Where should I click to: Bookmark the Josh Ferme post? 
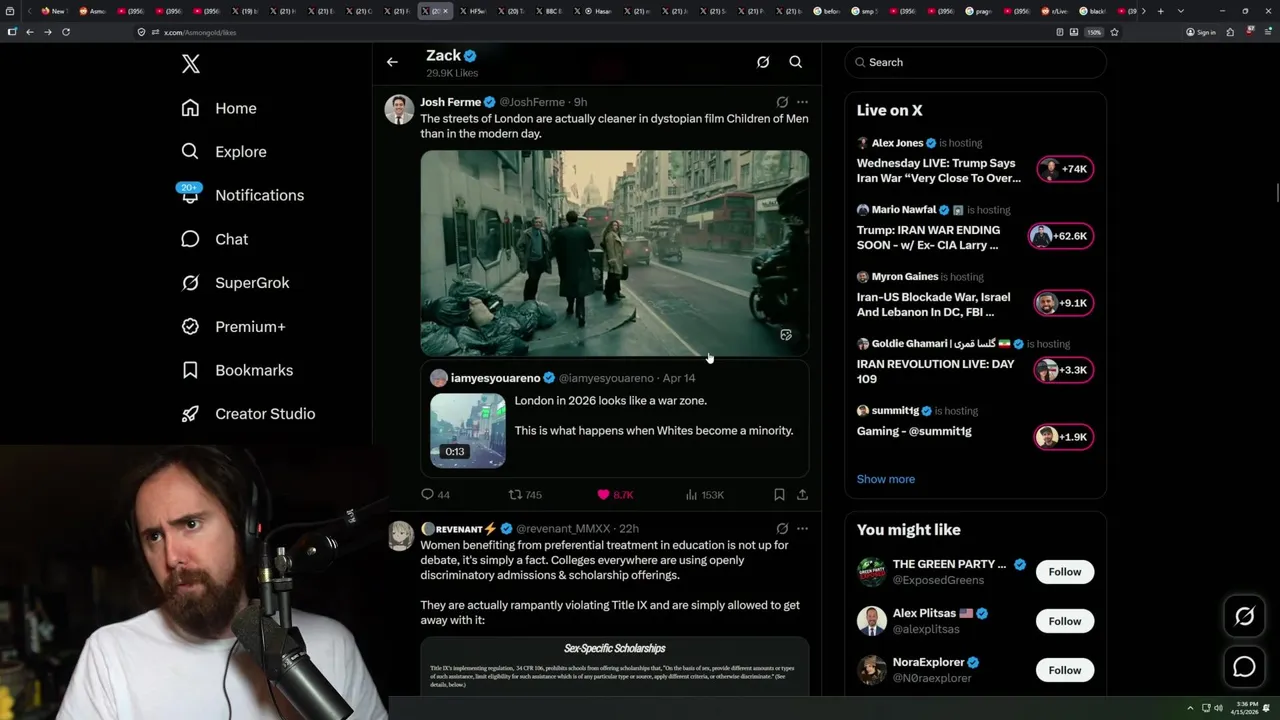point(779,494)
